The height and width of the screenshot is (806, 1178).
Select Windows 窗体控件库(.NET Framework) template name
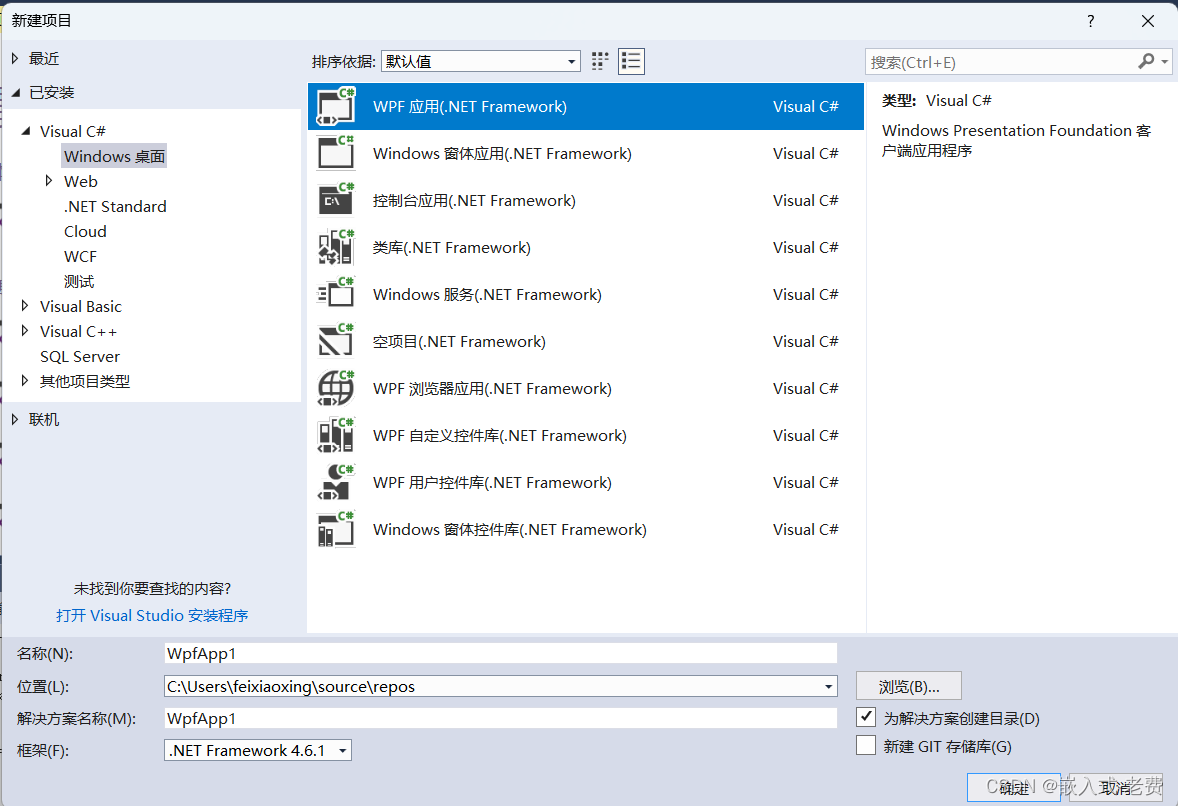tap(509, 530)
